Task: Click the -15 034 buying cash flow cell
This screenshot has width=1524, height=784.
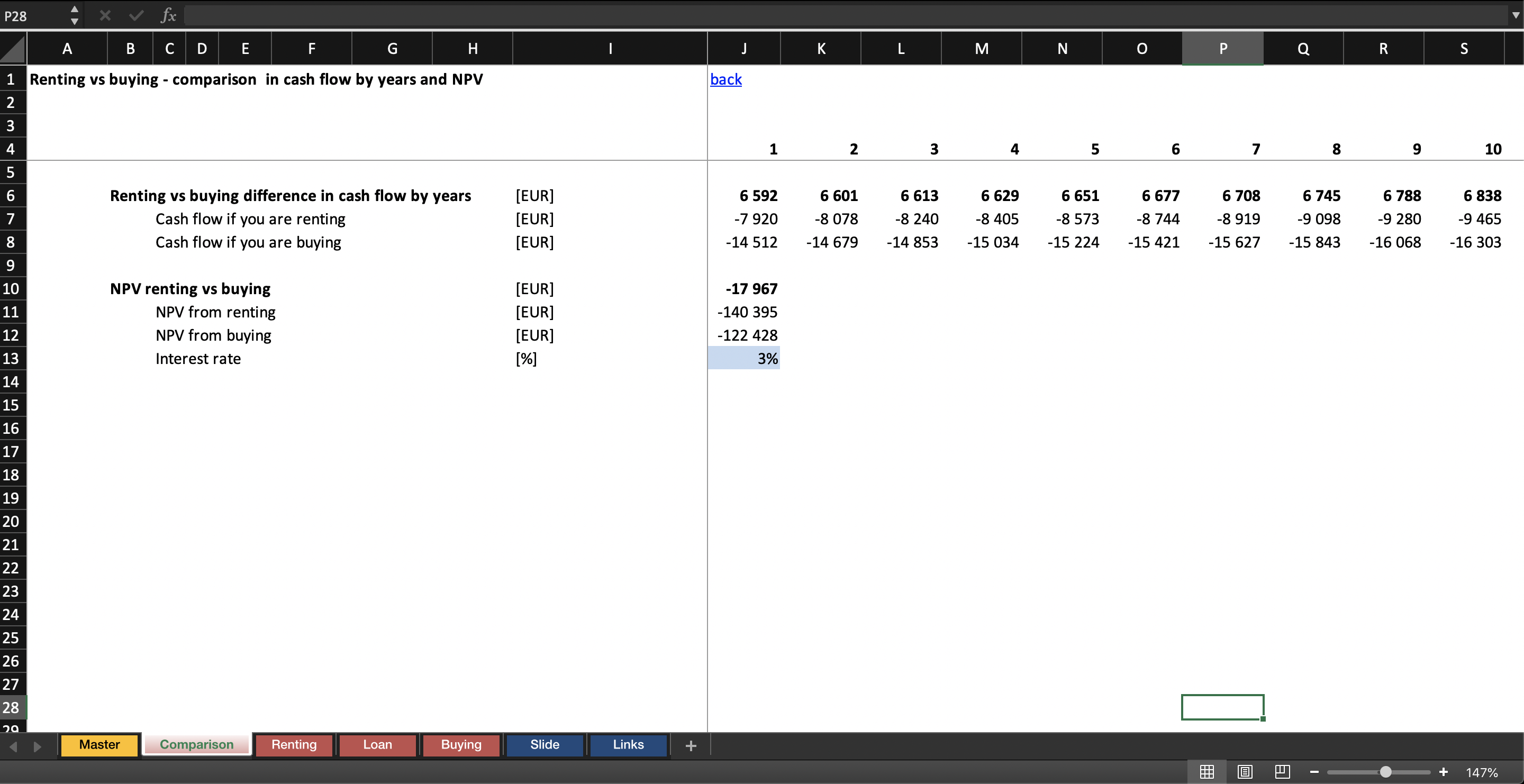Action: (x=982, y=242)
